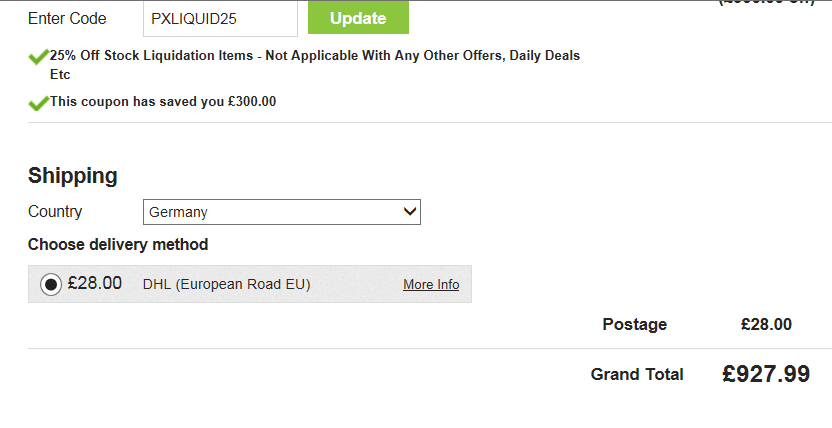Click green checkmark beside coupon saved message
This screenshot has height=428, width=832.
(x=38, y=102)
